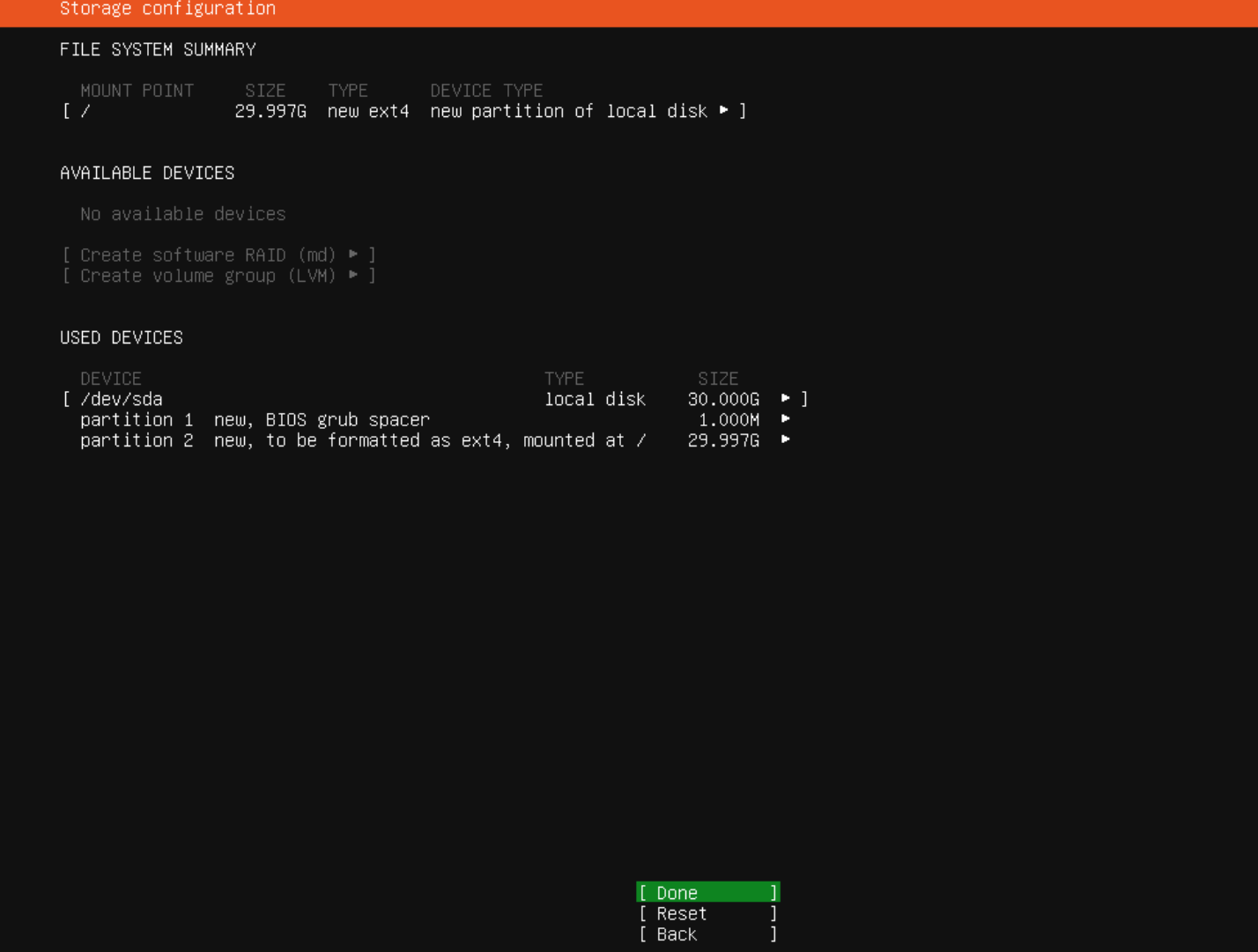The width and height of the screenshot is (1258, 952).
Task: Select Create volume group (LVM) option
Action: coord(208,276)
